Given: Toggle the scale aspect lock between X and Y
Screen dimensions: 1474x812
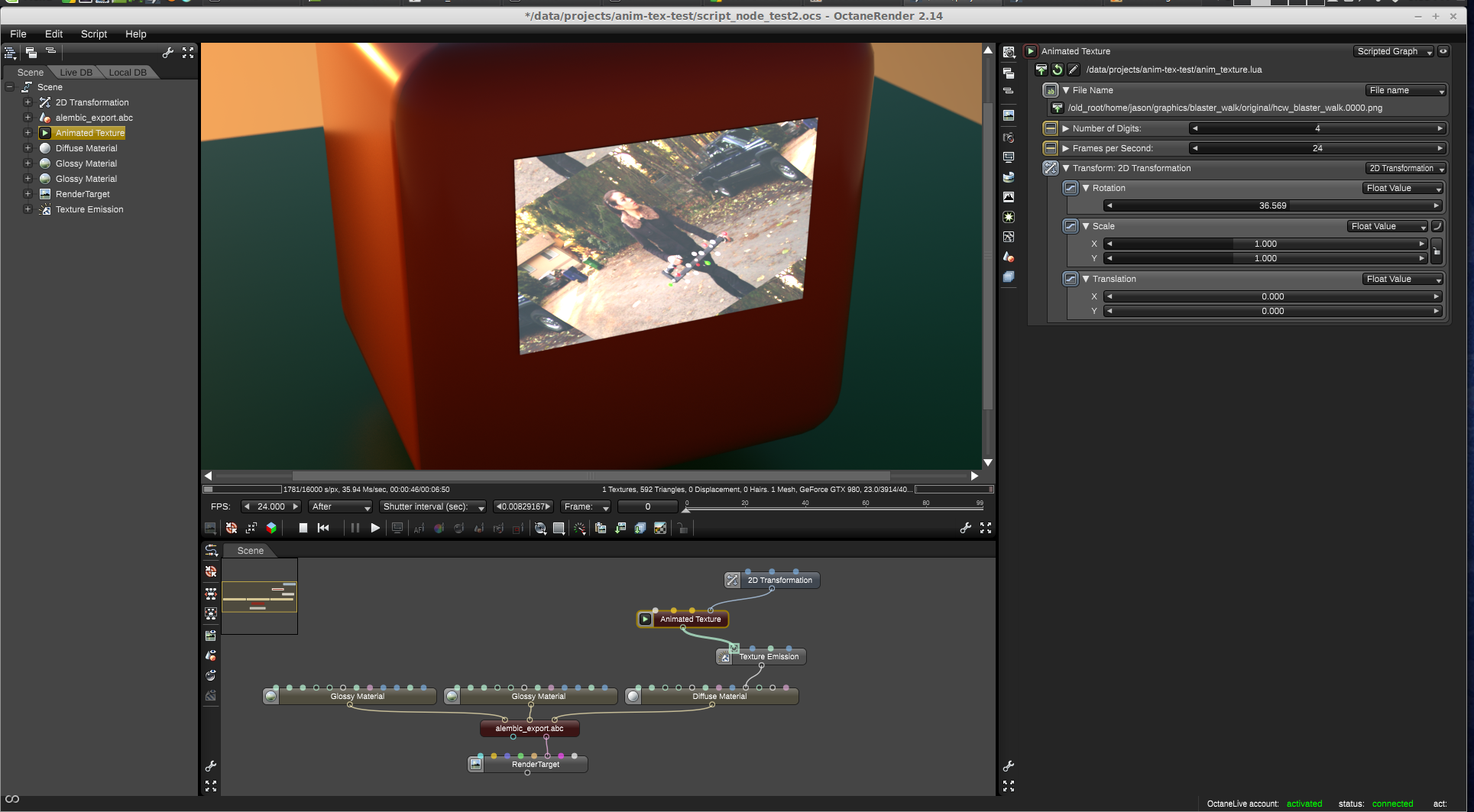Looking at the screenshot, I should 1437,251.
